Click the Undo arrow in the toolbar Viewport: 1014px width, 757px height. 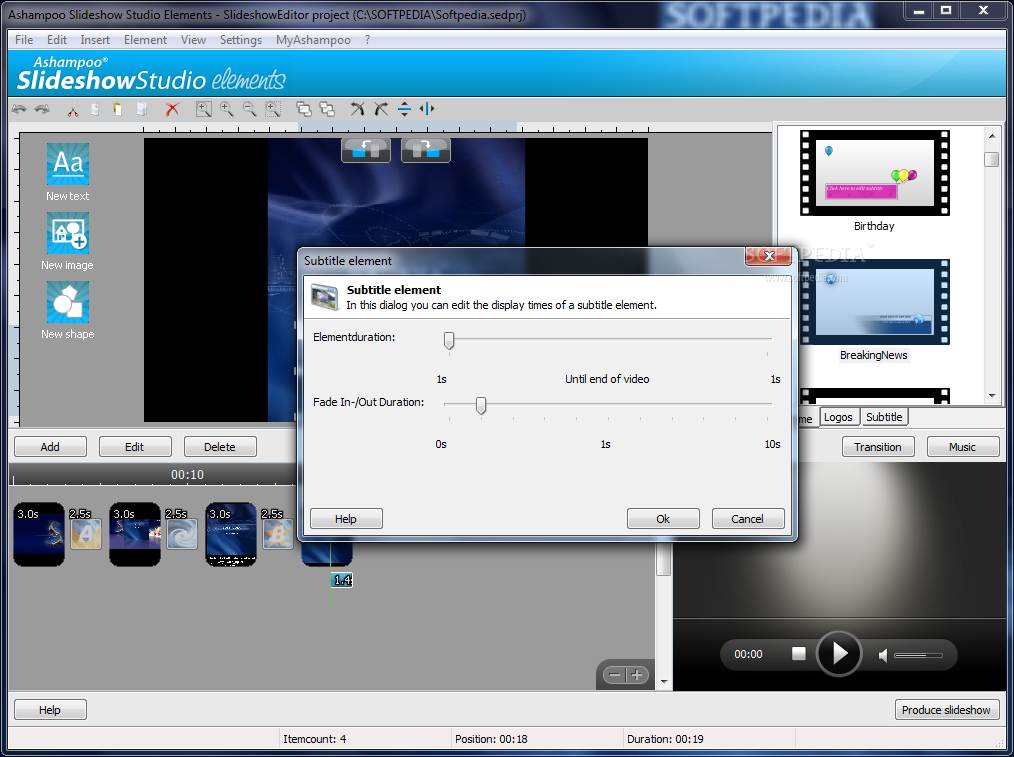click(19, 109)
